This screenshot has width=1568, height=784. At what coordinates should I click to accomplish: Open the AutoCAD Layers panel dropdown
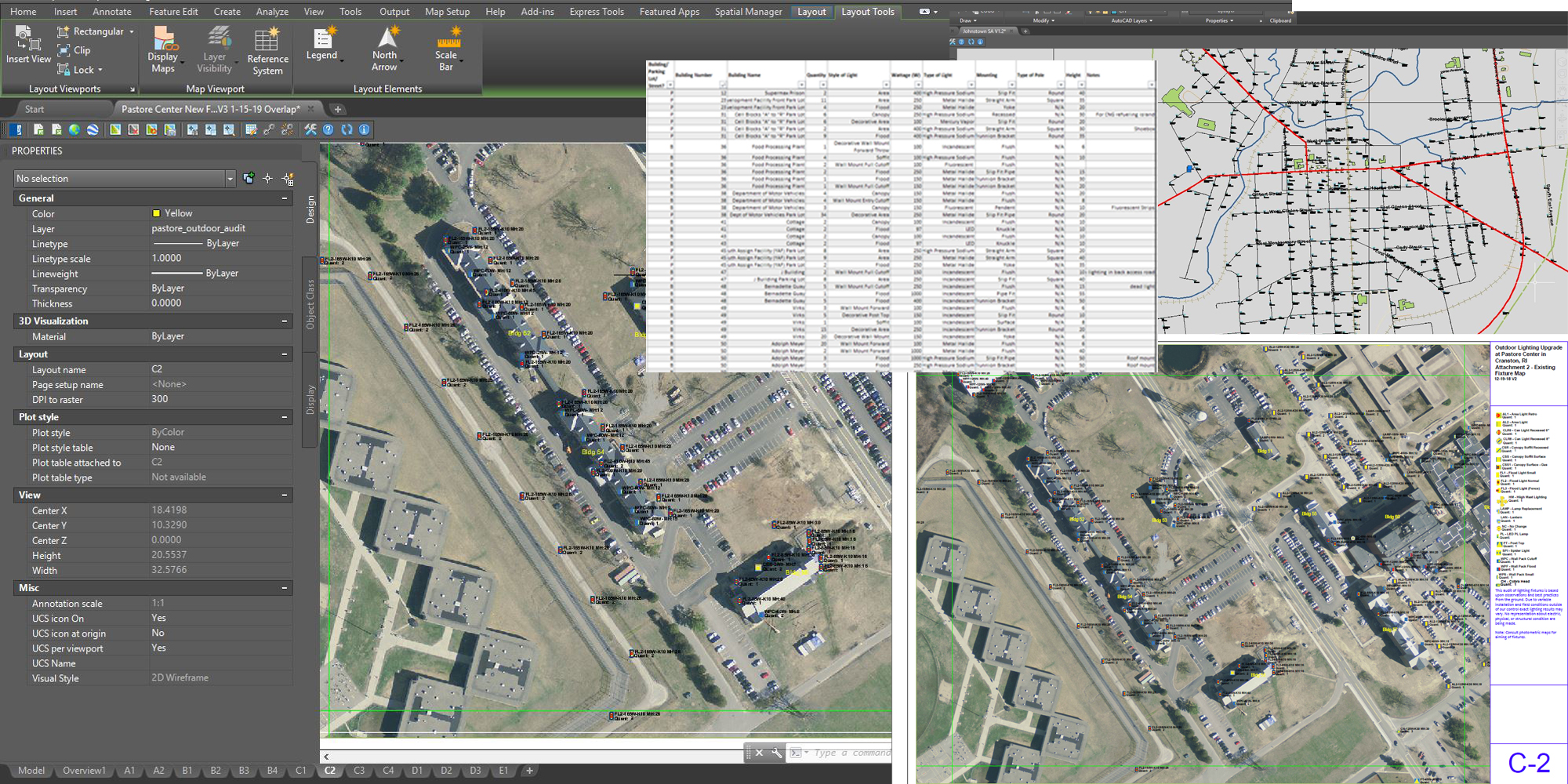tap(1131, 20)
